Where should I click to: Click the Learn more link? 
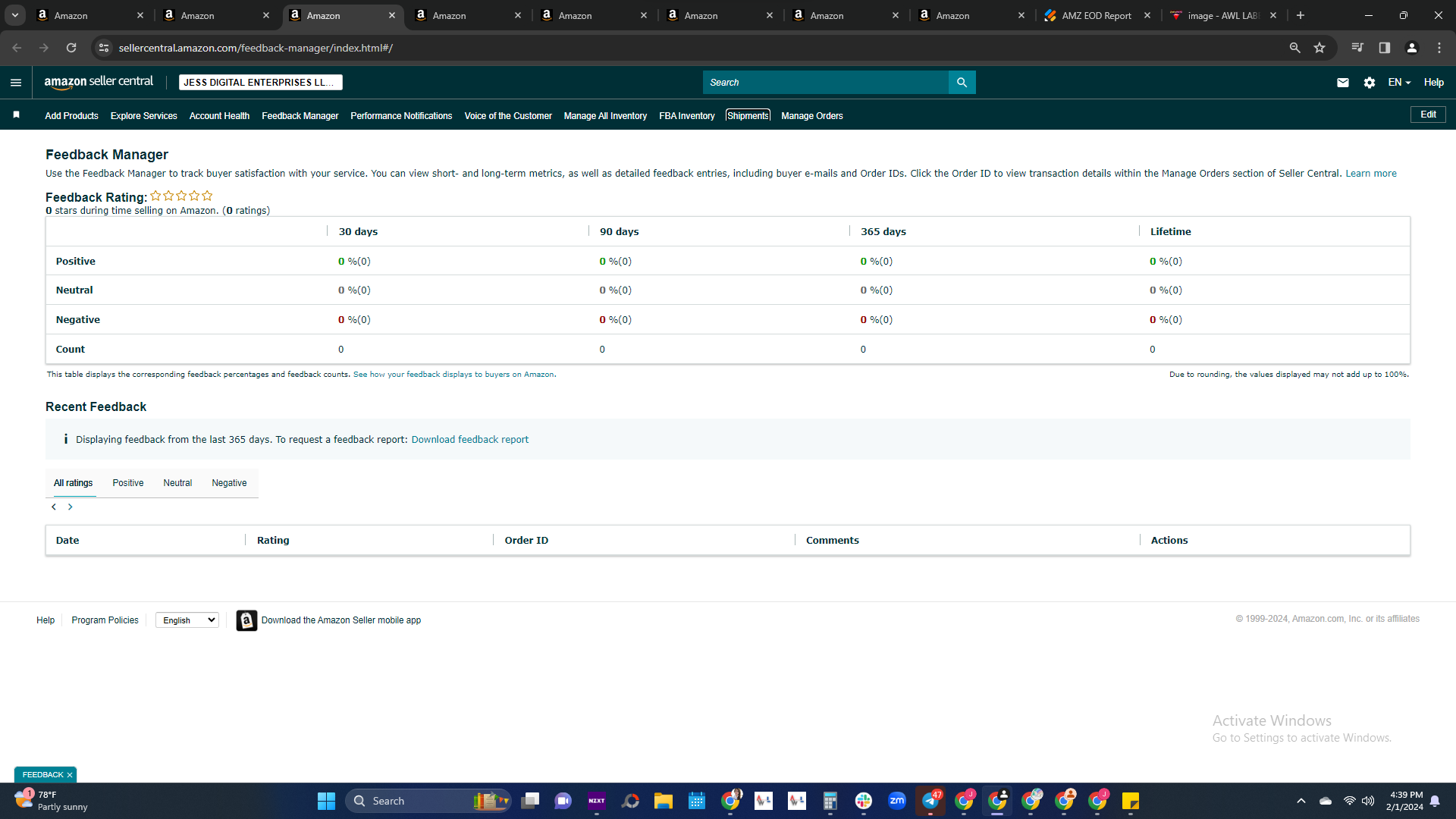click(x=1371, y=174)
